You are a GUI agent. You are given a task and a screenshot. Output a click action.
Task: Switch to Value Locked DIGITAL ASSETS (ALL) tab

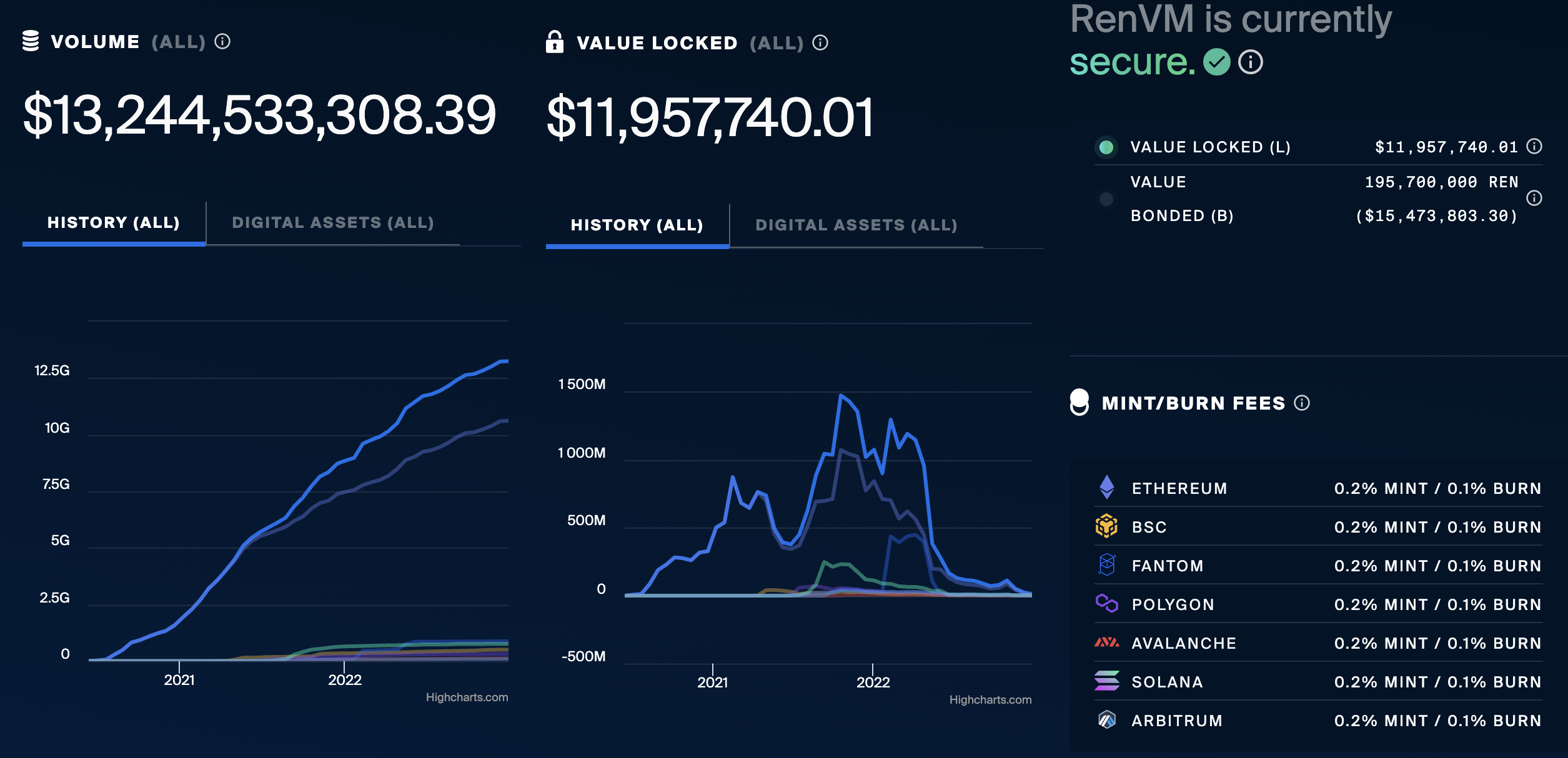point(856,225)
